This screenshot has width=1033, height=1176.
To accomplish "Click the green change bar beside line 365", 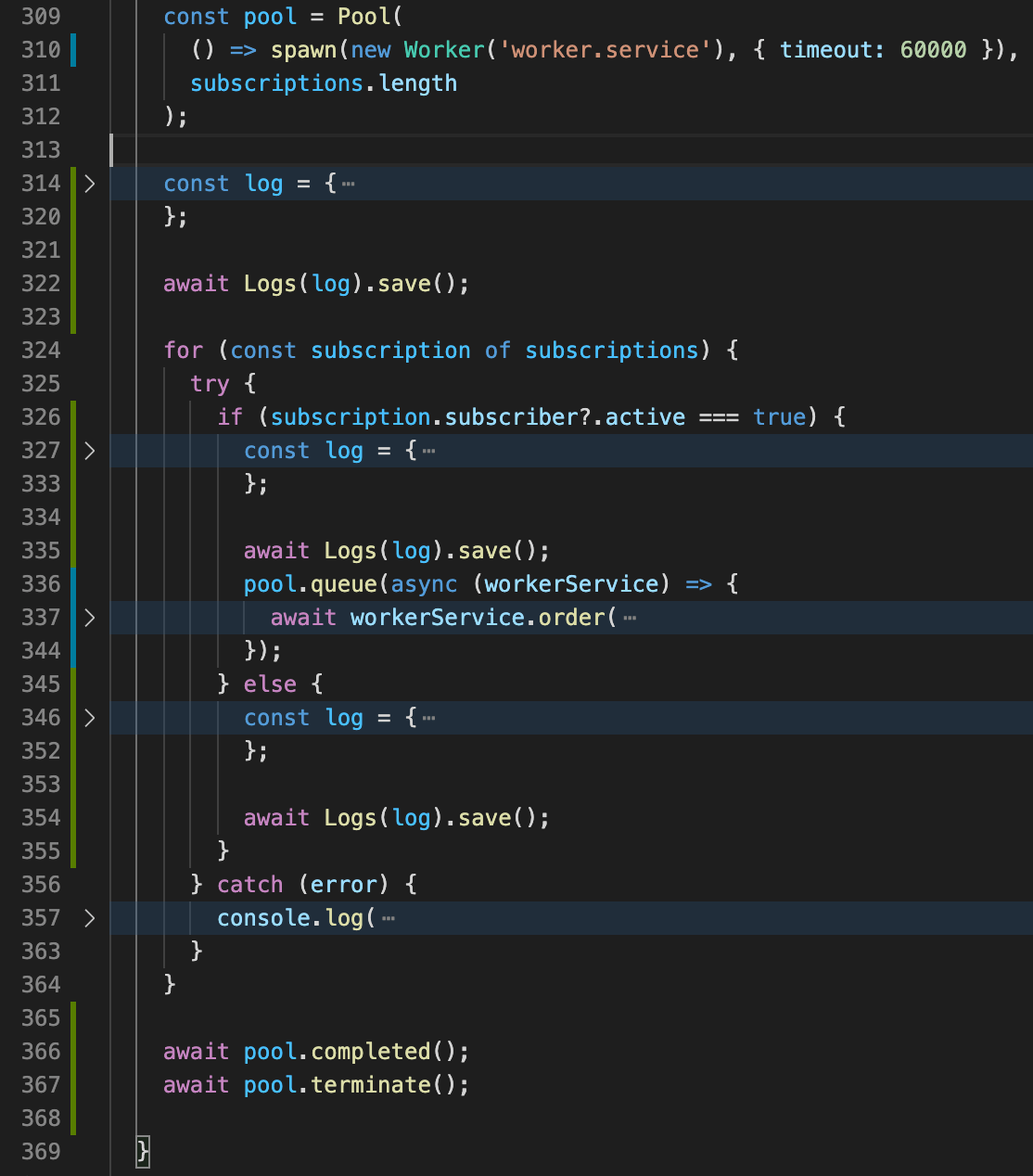I will pos(74,1018).
